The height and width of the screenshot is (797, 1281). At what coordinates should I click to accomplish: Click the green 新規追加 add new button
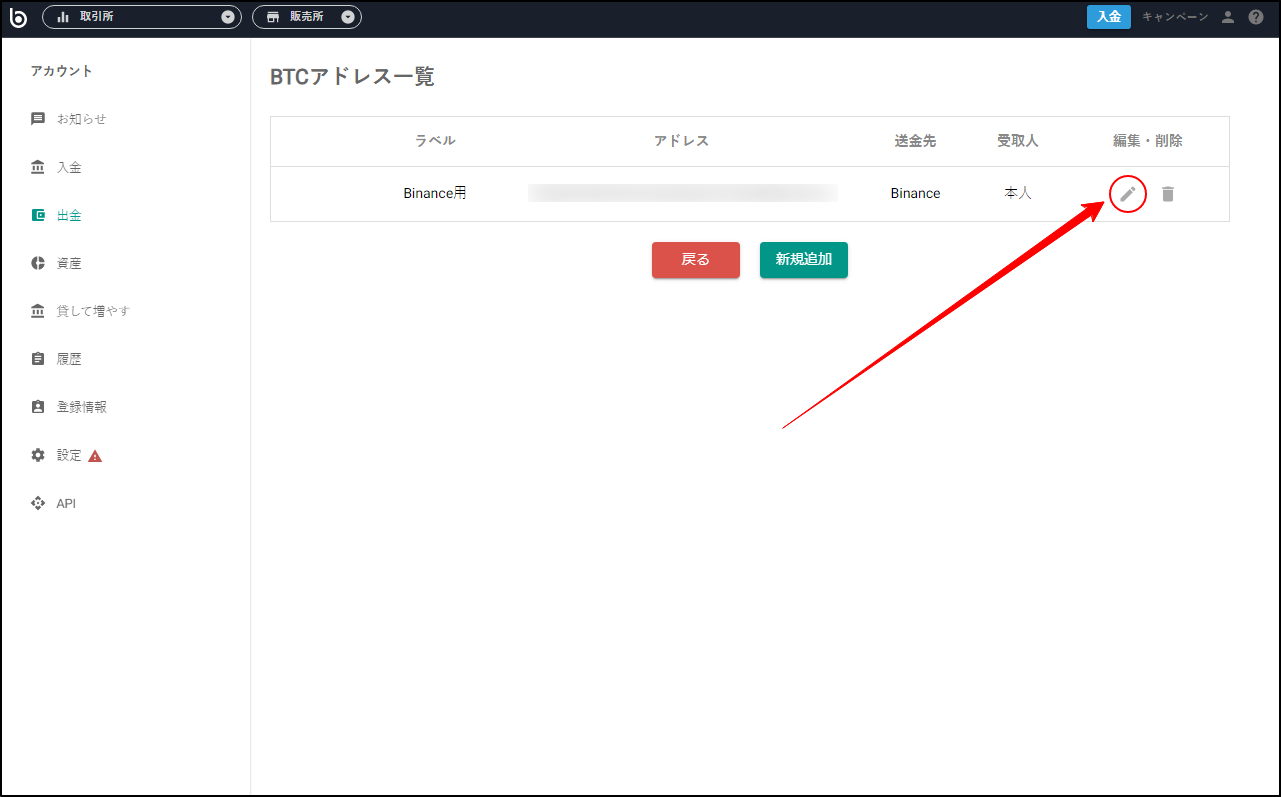tap(803, 259)
